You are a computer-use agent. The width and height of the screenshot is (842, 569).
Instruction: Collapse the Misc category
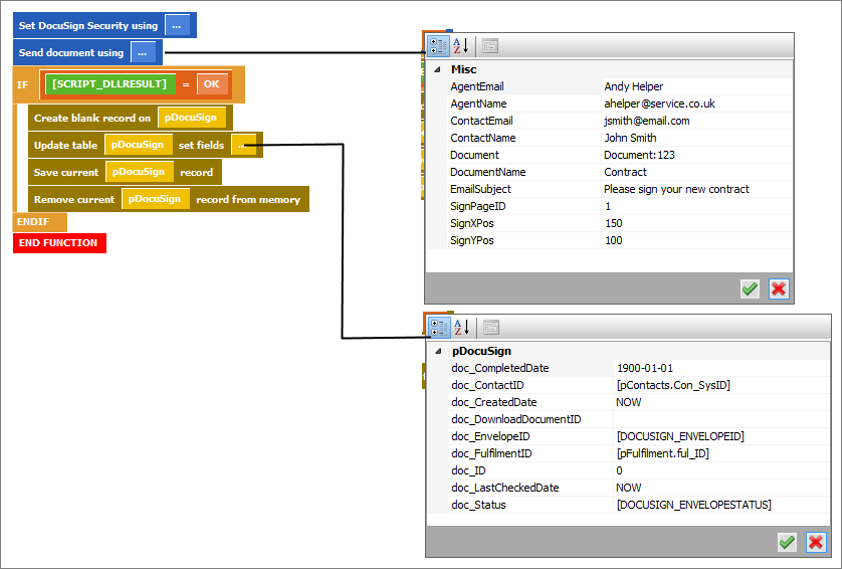[438, 69]
